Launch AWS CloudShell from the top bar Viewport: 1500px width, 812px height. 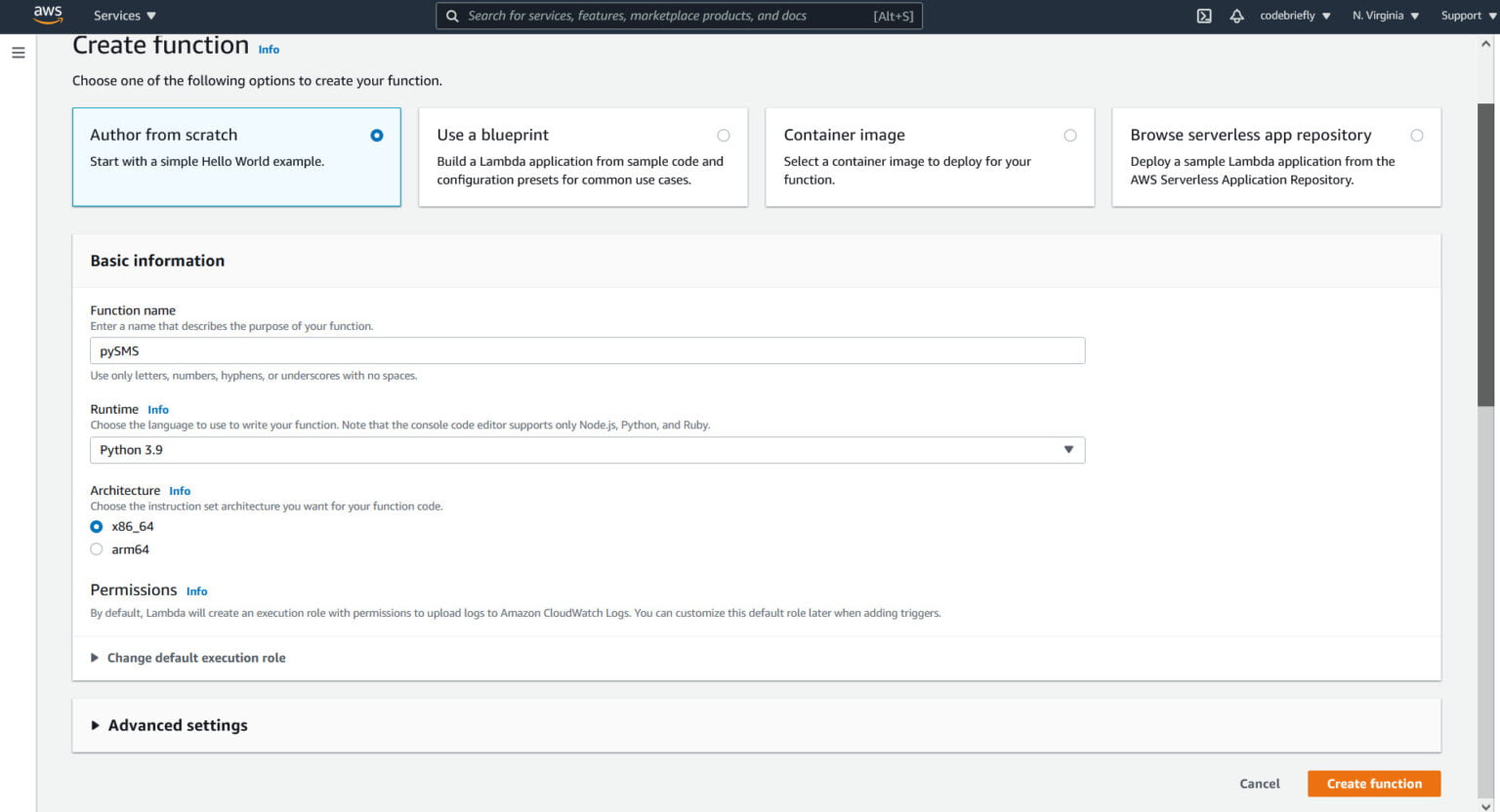click(x=1204, y=16)
